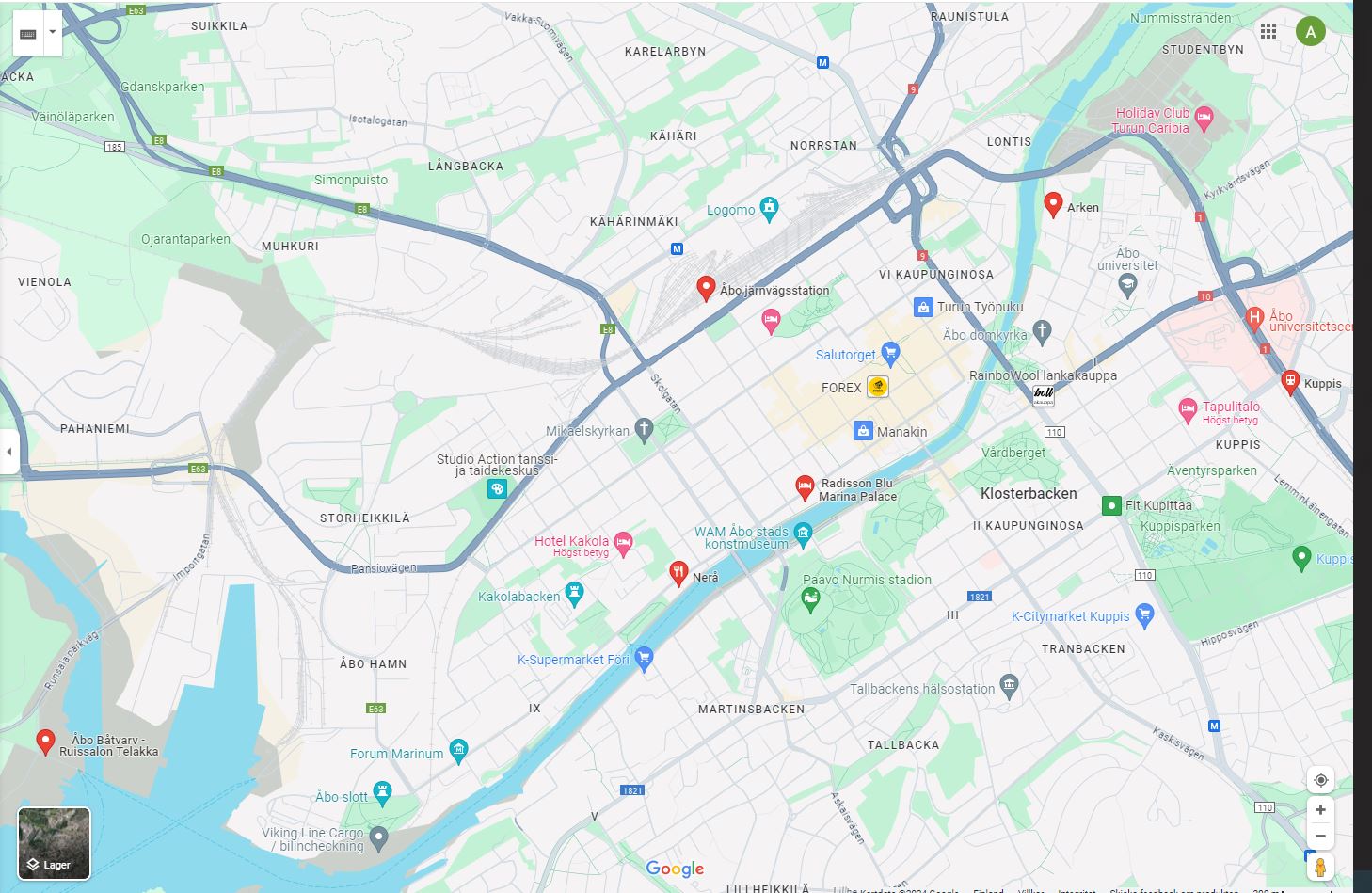The height and width of the screenshot is (893, 1372).
Task: Select the Arken red map marker
Action: click(x=1054, y=204)
